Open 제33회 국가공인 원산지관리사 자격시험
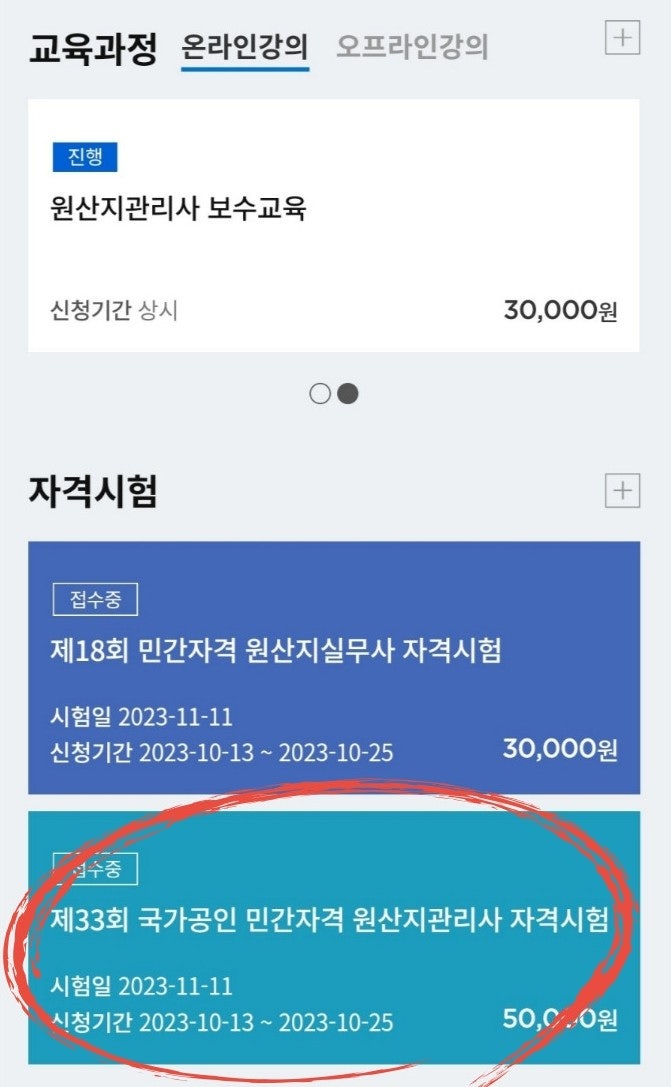Screen dimensions: 671x1087 [329, 920]
